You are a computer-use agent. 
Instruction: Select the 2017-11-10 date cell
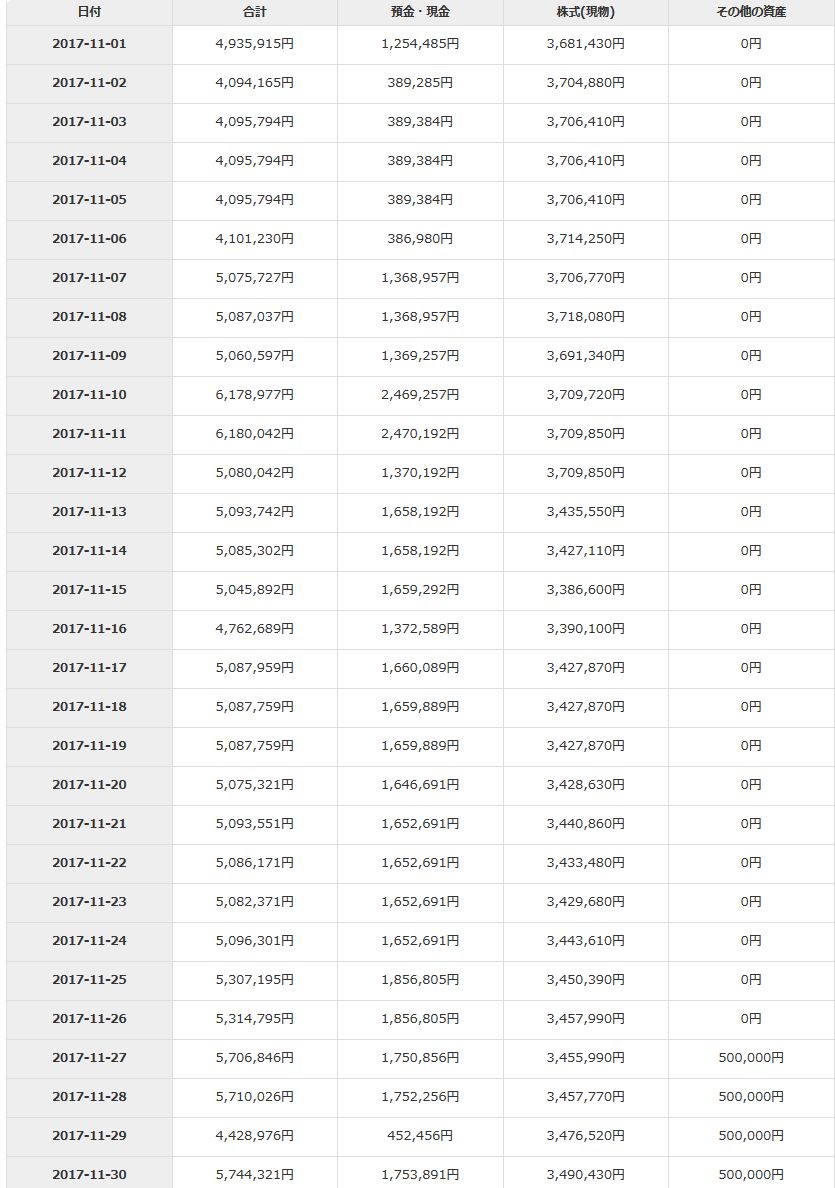pos(89,395)
